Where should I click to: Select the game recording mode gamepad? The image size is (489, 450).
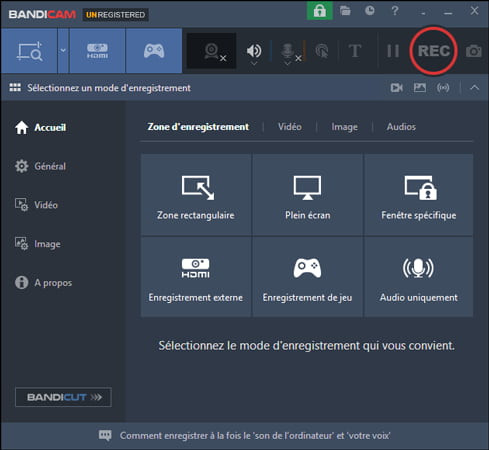(x=154, y=51)
